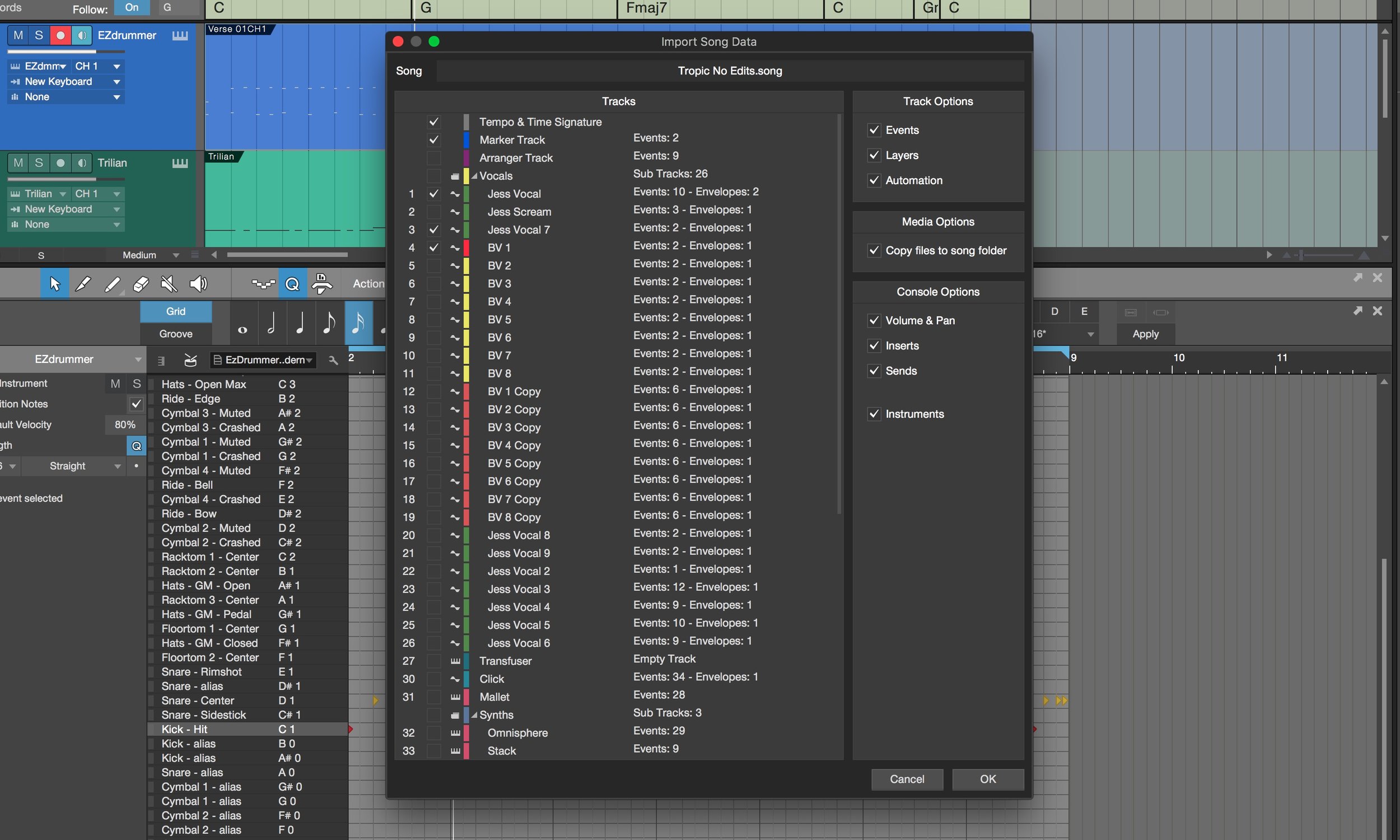Toggle the Volume & Pan console option
Screen dimensions: 1400x840
point(874,320)
